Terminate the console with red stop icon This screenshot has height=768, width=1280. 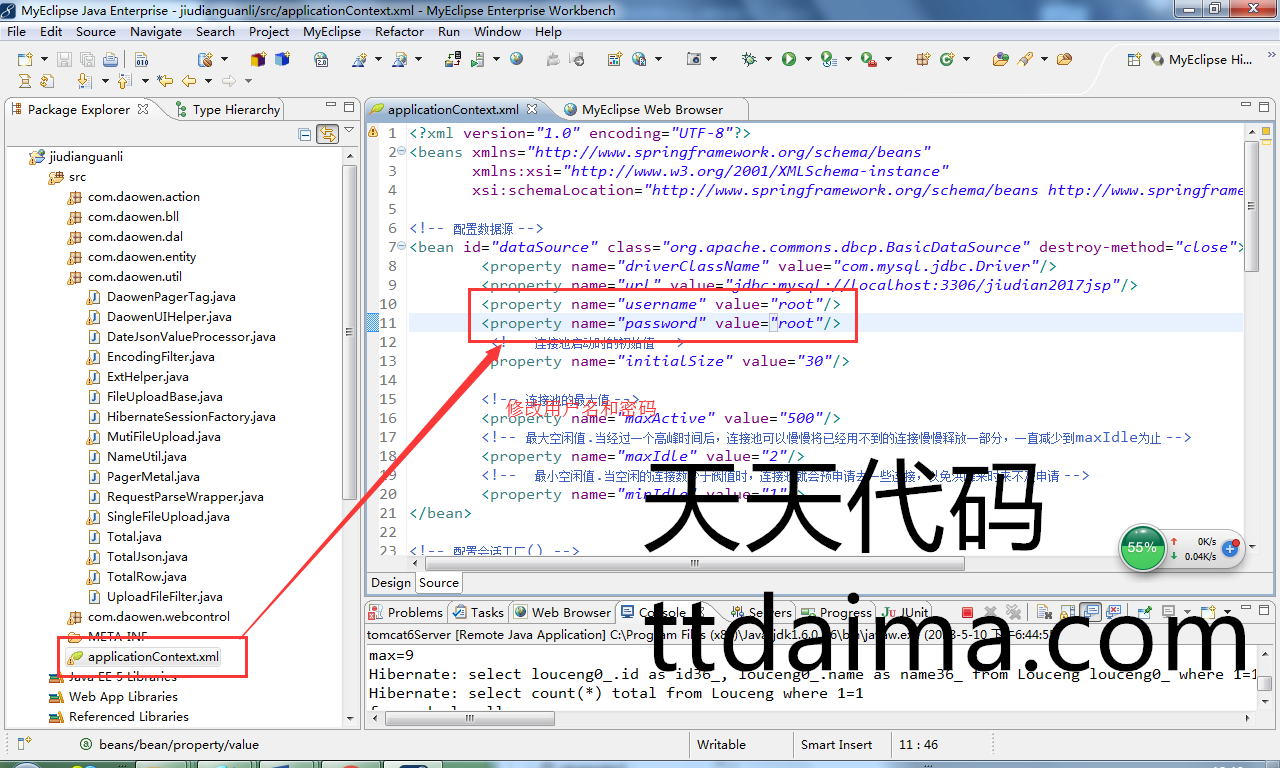967,612
